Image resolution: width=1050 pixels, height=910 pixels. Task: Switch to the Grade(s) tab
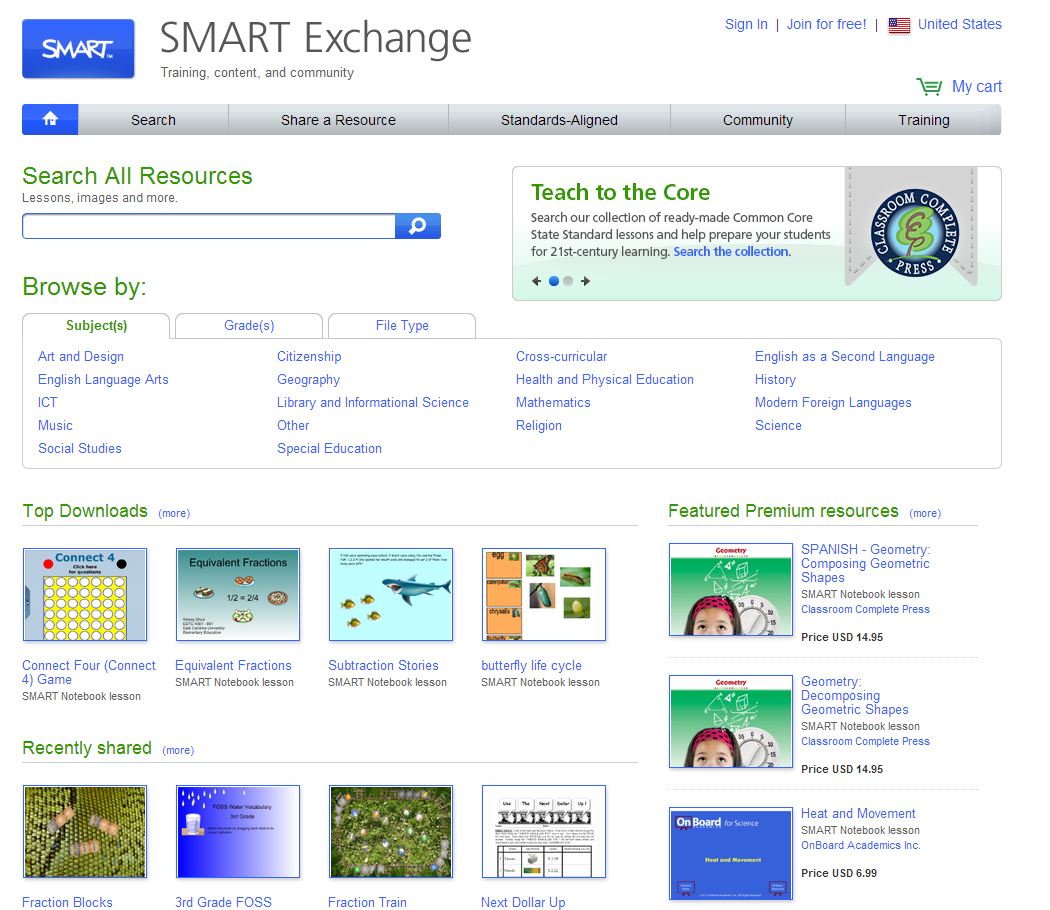click(249, 325)
